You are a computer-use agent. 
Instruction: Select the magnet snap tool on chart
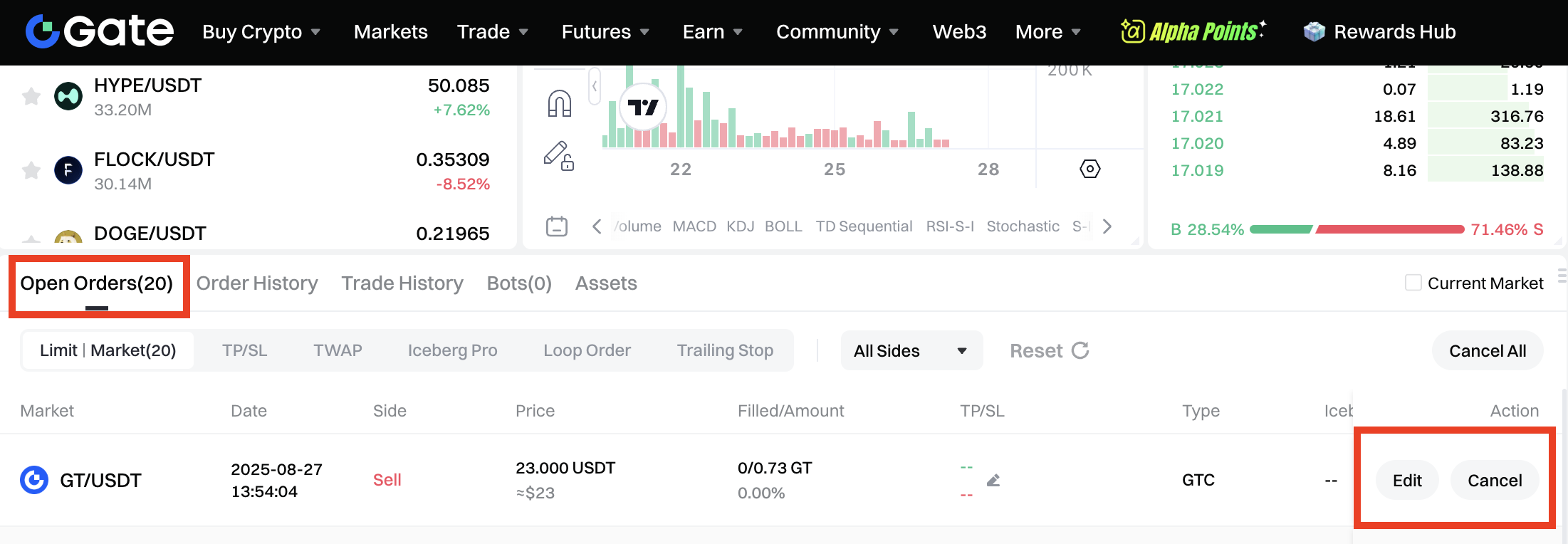click(x=559, y=103)
